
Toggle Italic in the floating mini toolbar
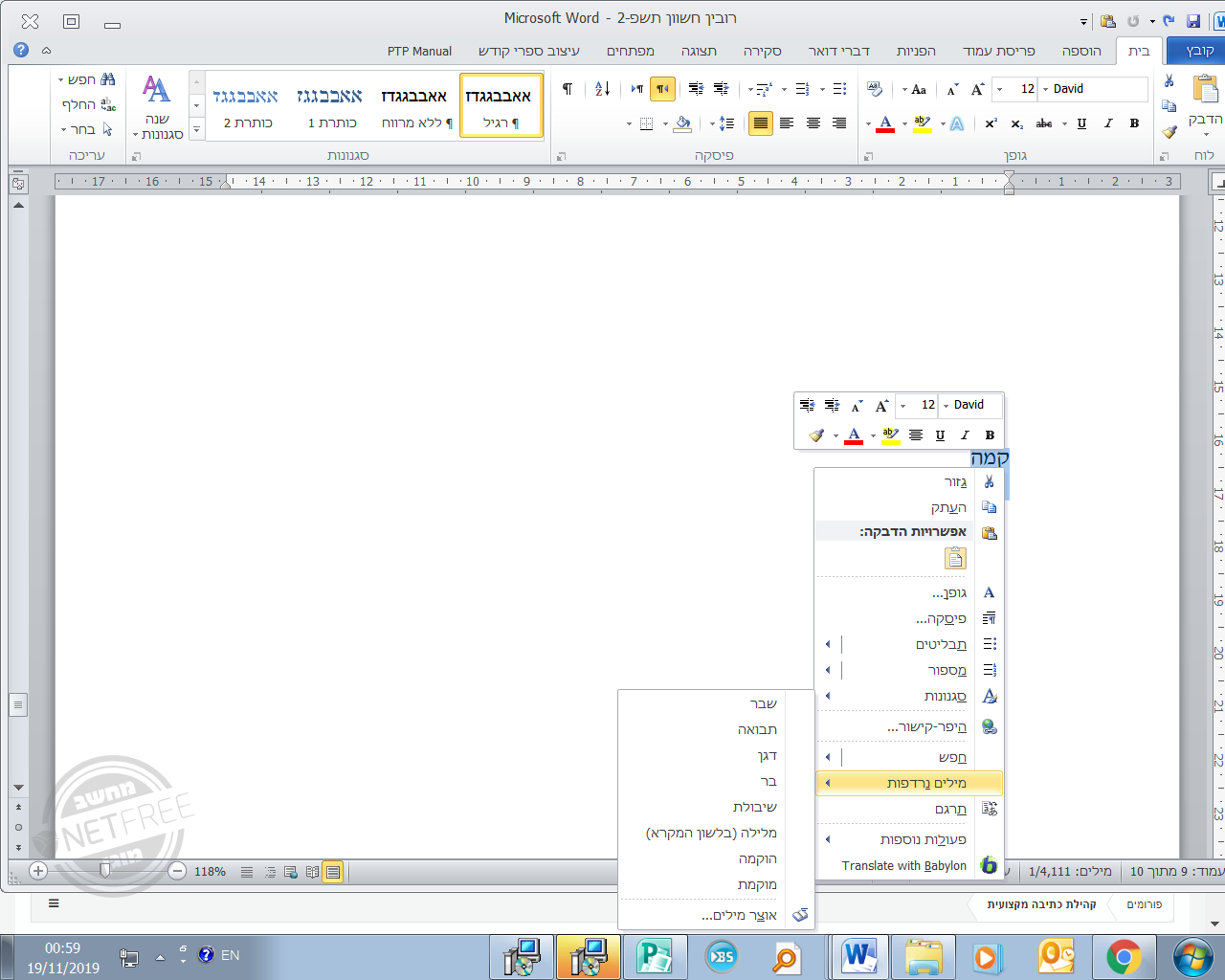tap(965, 435)
